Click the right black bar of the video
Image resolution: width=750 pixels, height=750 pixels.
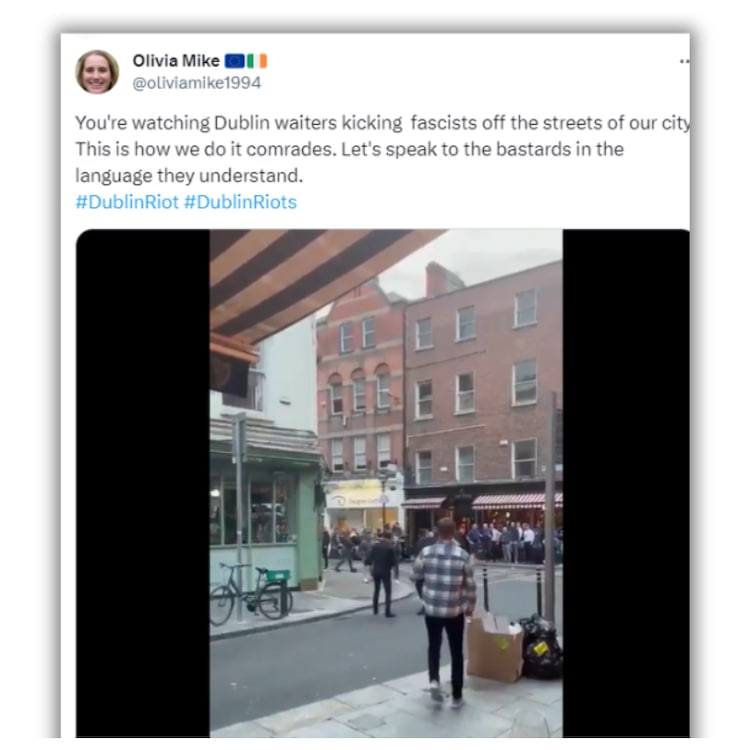pyautogui.click(x=626, y=483)
